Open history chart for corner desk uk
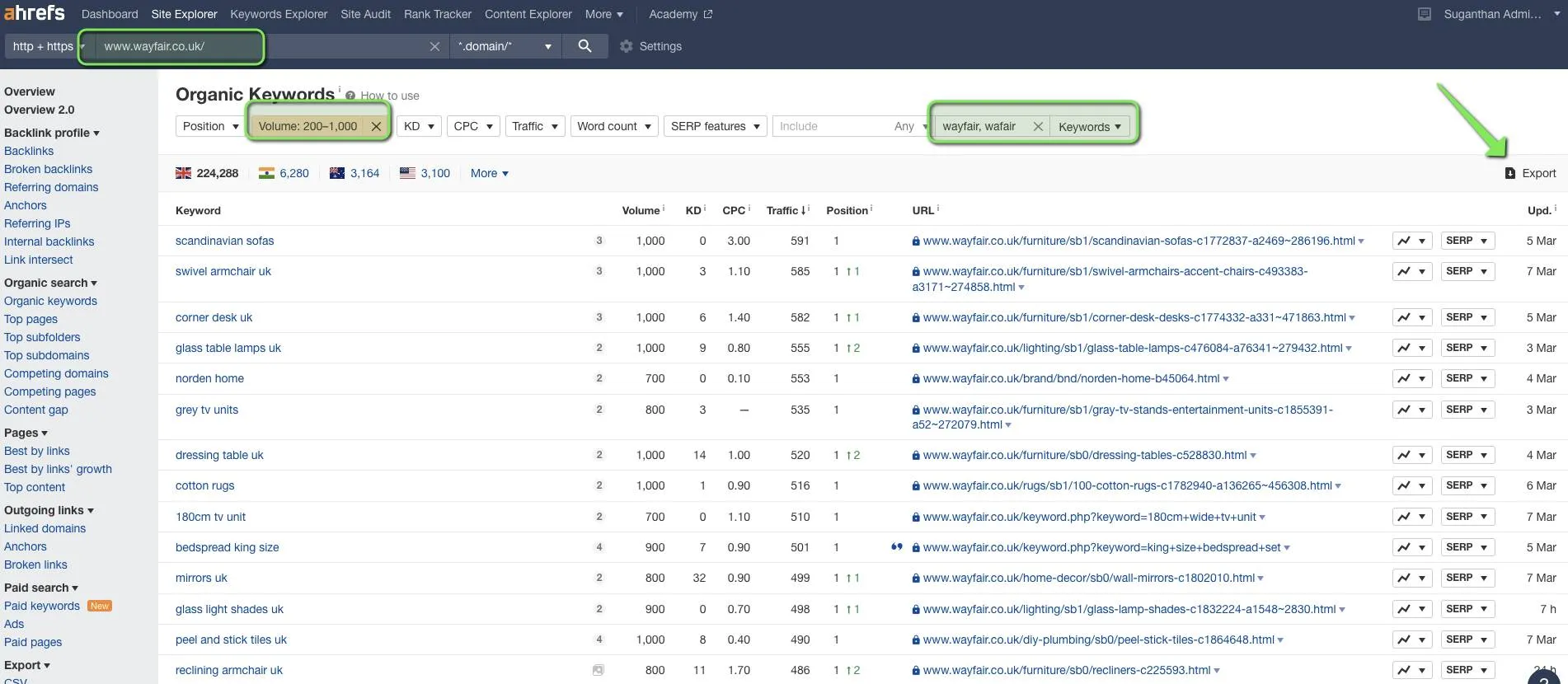 click(1411, 317)
